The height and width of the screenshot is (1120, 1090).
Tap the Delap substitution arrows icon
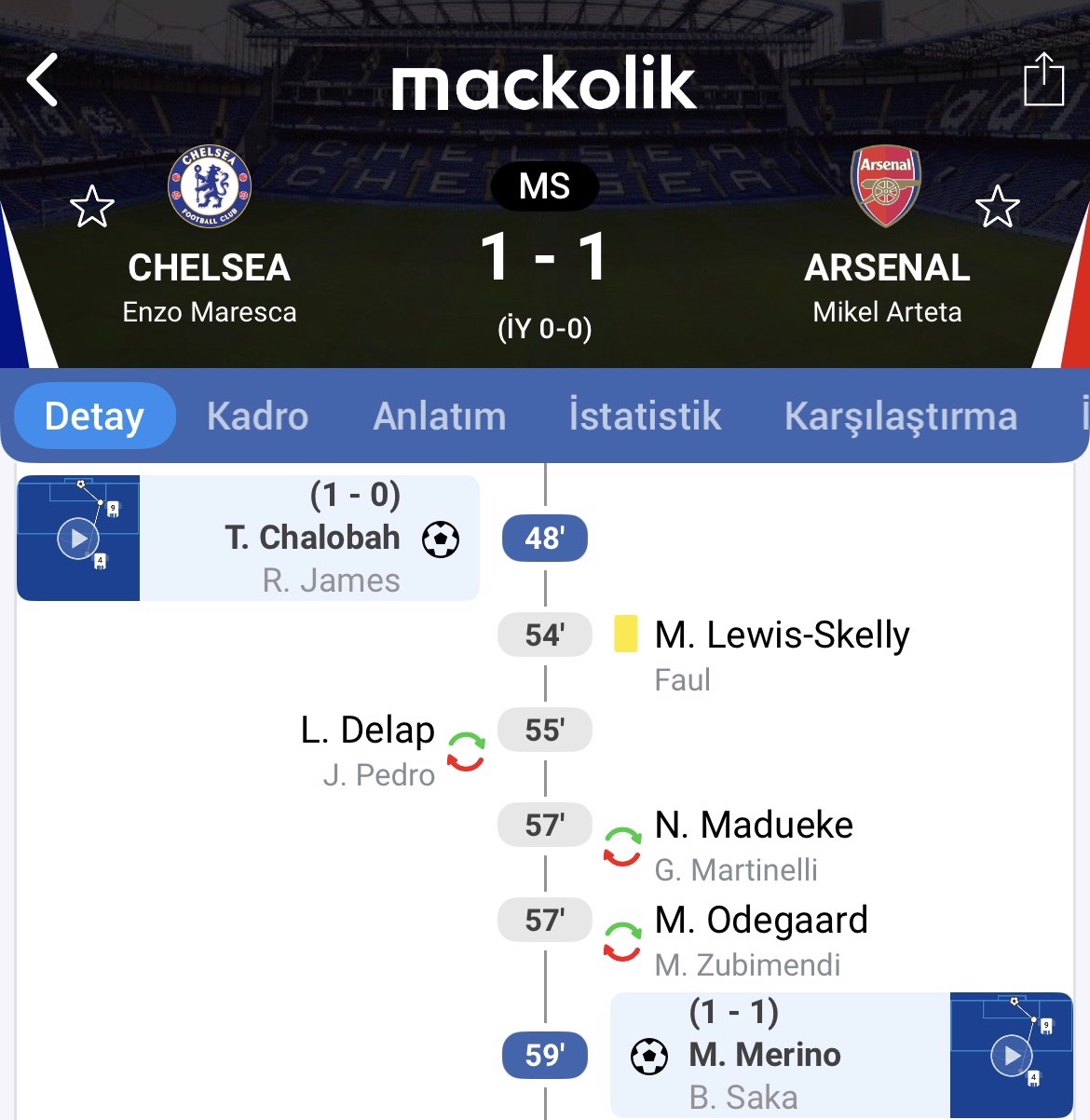tap(466, 752)
